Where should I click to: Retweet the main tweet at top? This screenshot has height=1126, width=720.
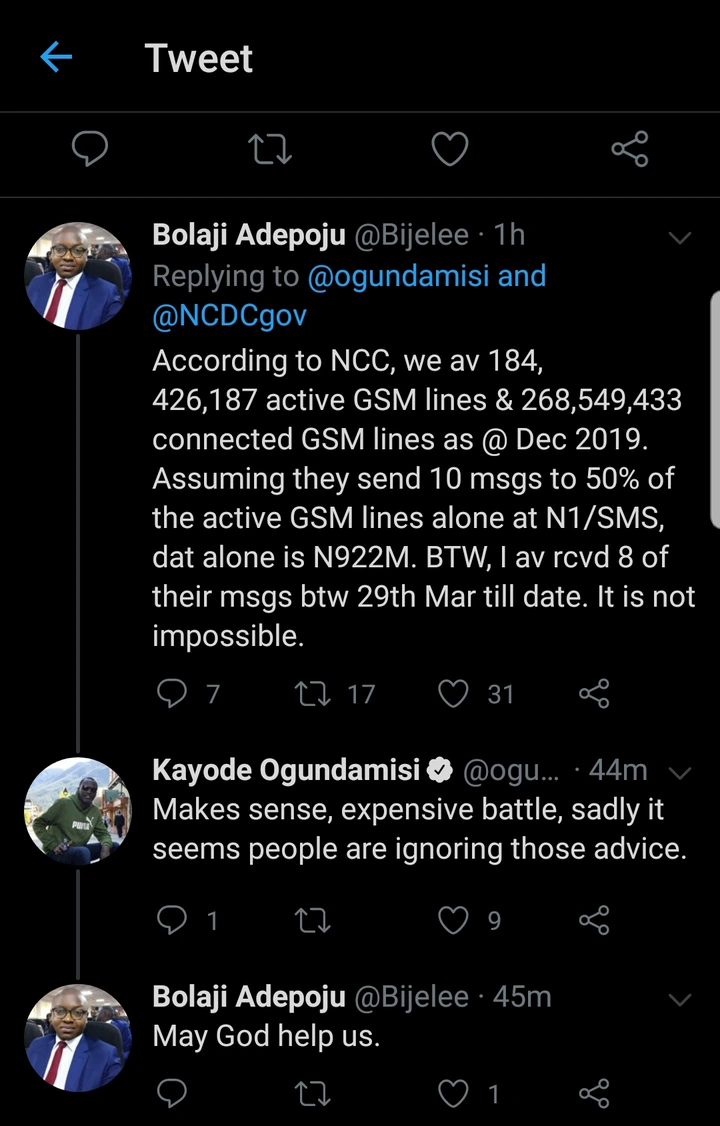tap(270, 150)
